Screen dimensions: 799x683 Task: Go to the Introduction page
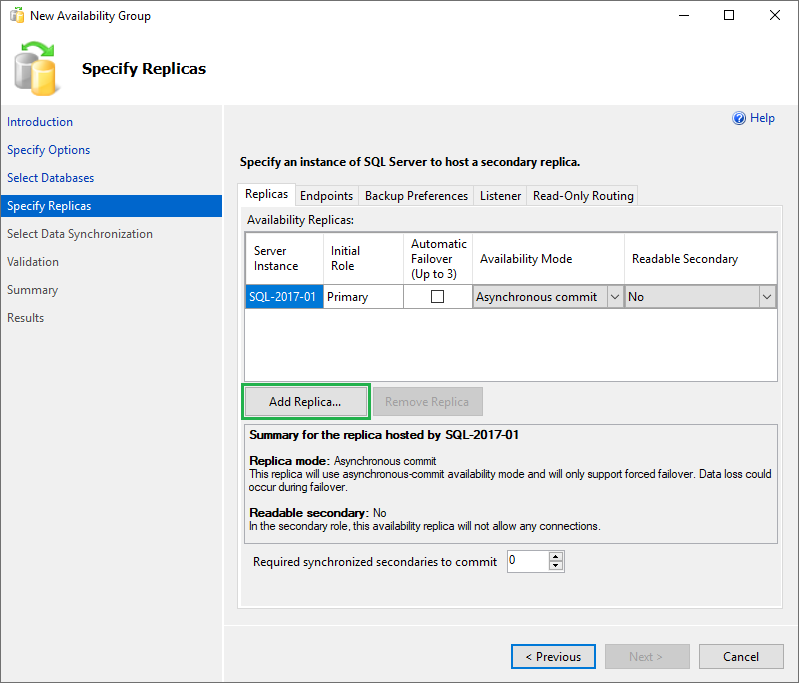40,122
